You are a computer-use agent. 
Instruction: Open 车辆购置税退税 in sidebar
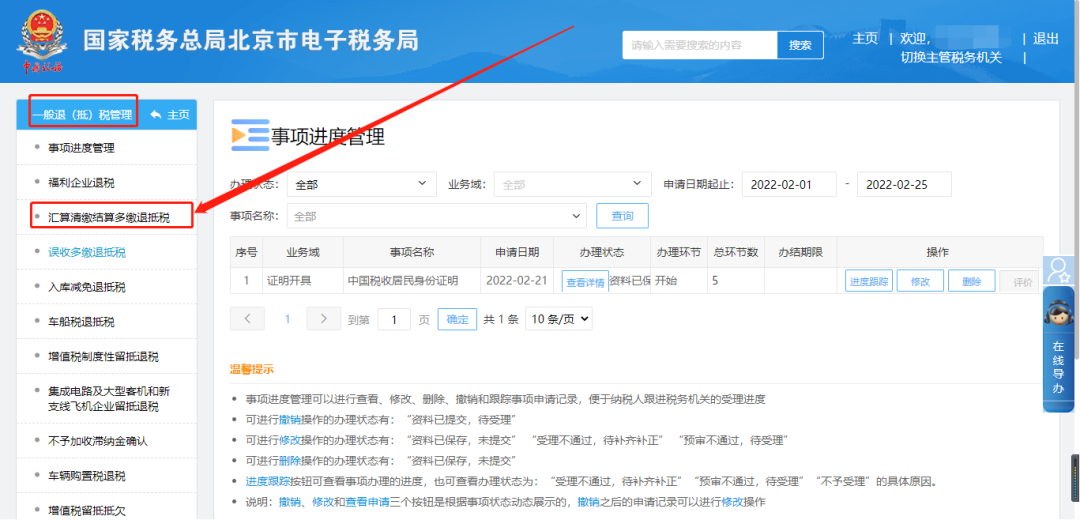click(87, 476)
